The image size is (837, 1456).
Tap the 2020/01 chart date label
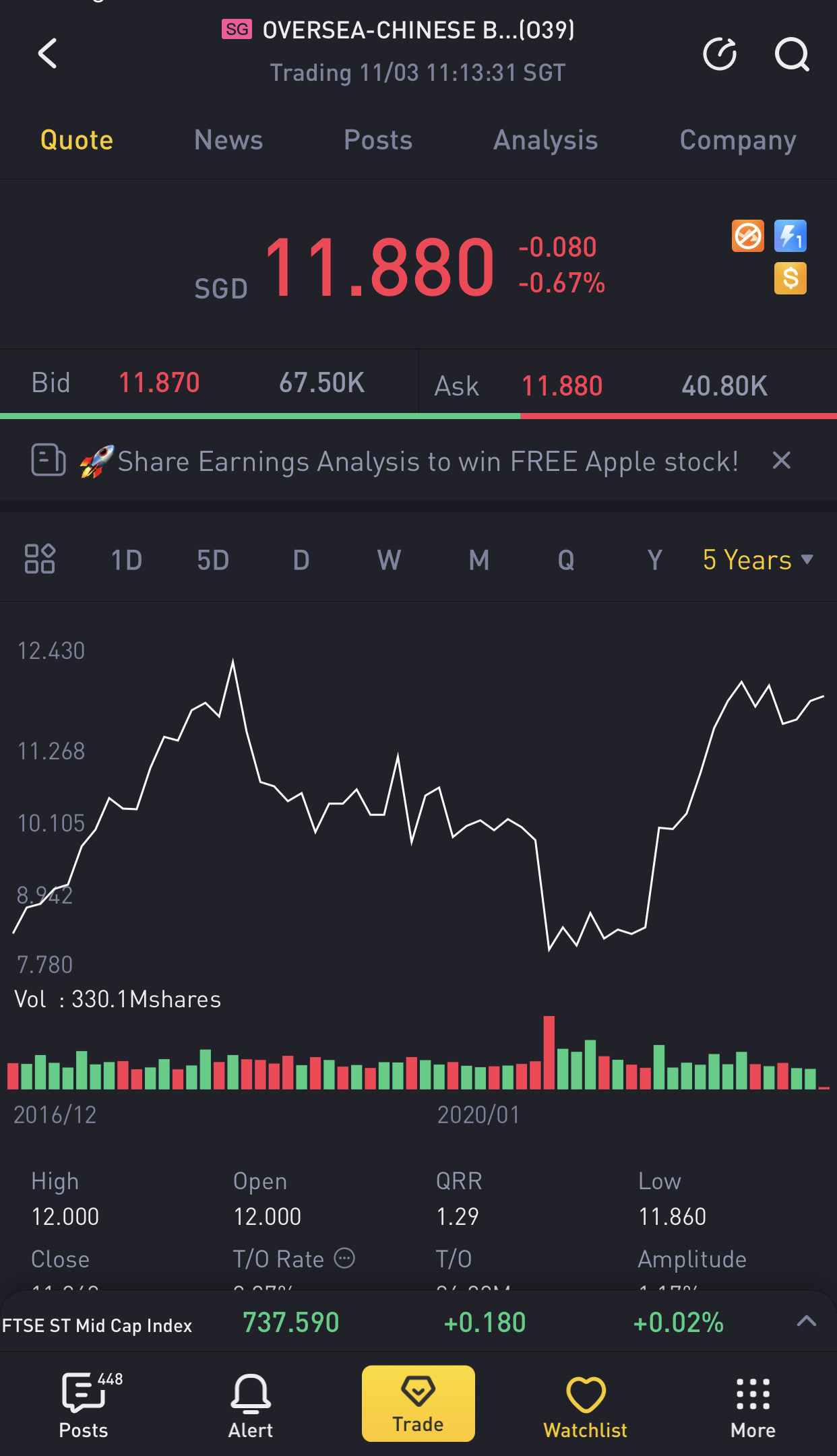point(478,1115)
